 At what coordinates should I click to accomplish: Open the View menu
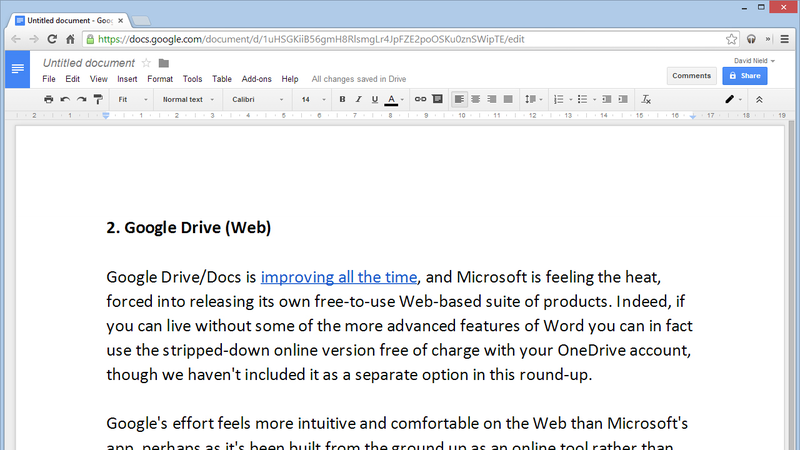tap(98, 79)
